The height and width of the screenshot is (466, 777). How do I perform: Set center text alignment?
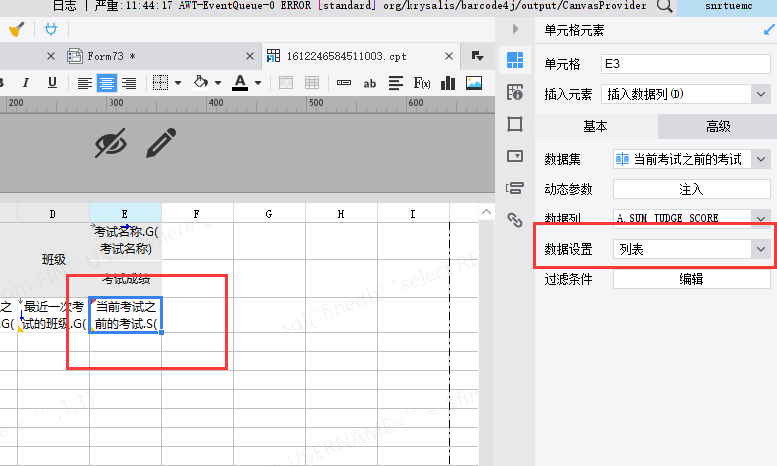click(107, 83)
